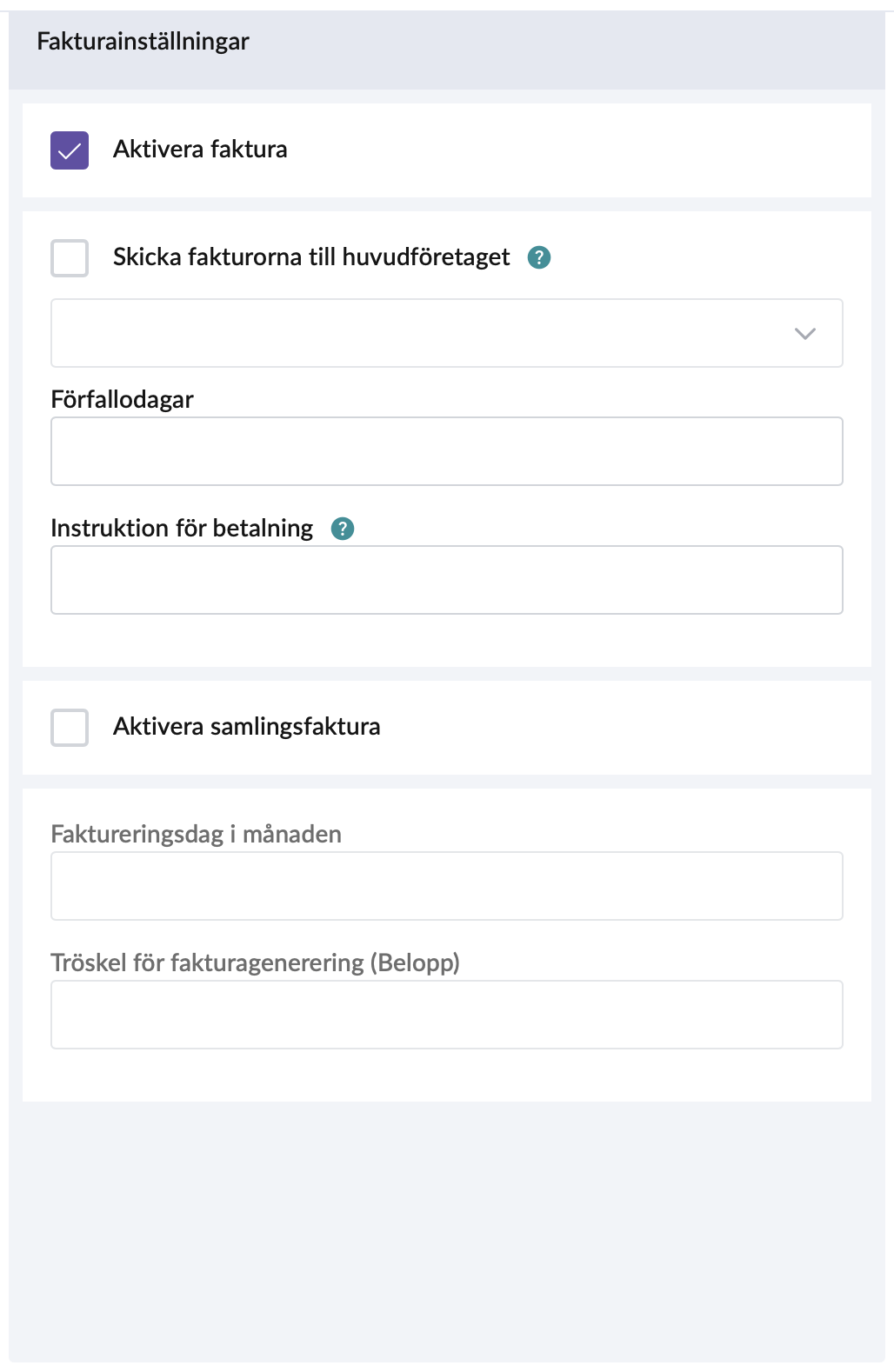This screenshot has width=894, height=1372.
Task: Click the Fakturainställningar section header
Action: coord(143,42)
